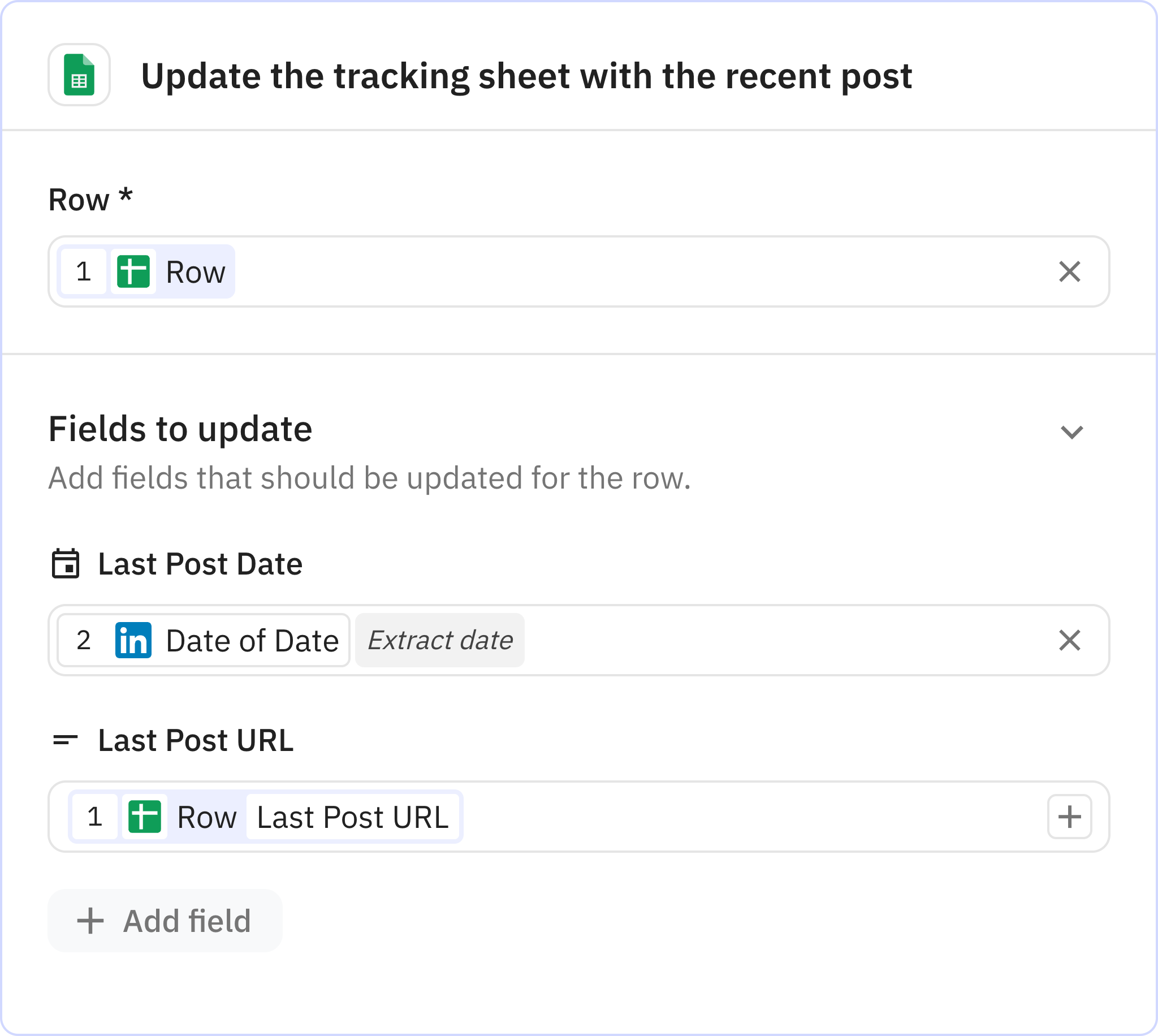Click the Date of Date chip
Viewport: 1158px width, 1036px height.
pyautogui.click(x=252, y=640)
